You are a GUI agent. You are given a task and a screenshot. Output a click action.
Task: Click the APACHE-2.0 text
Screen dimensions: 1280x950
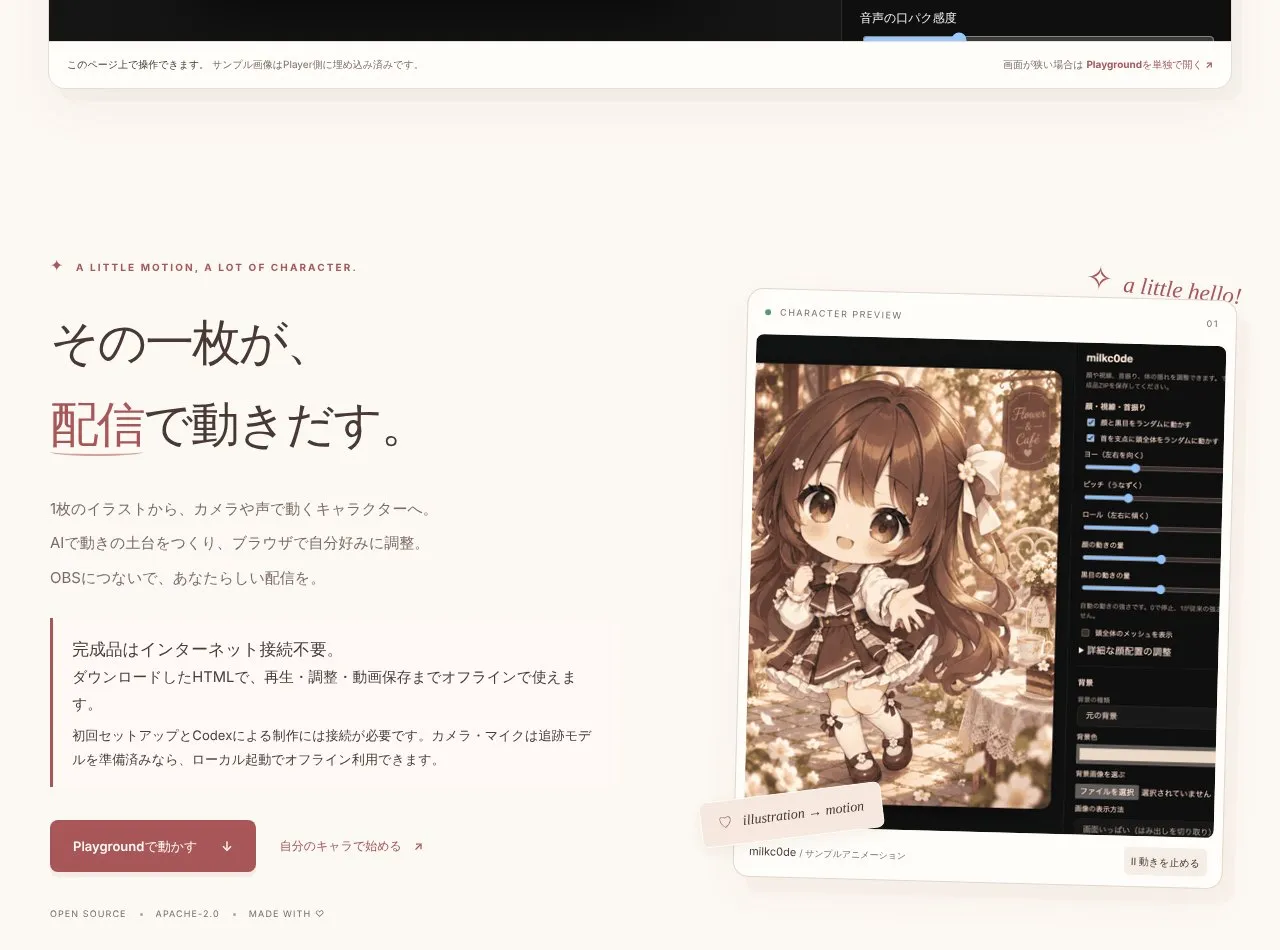[x=187, y=914]
